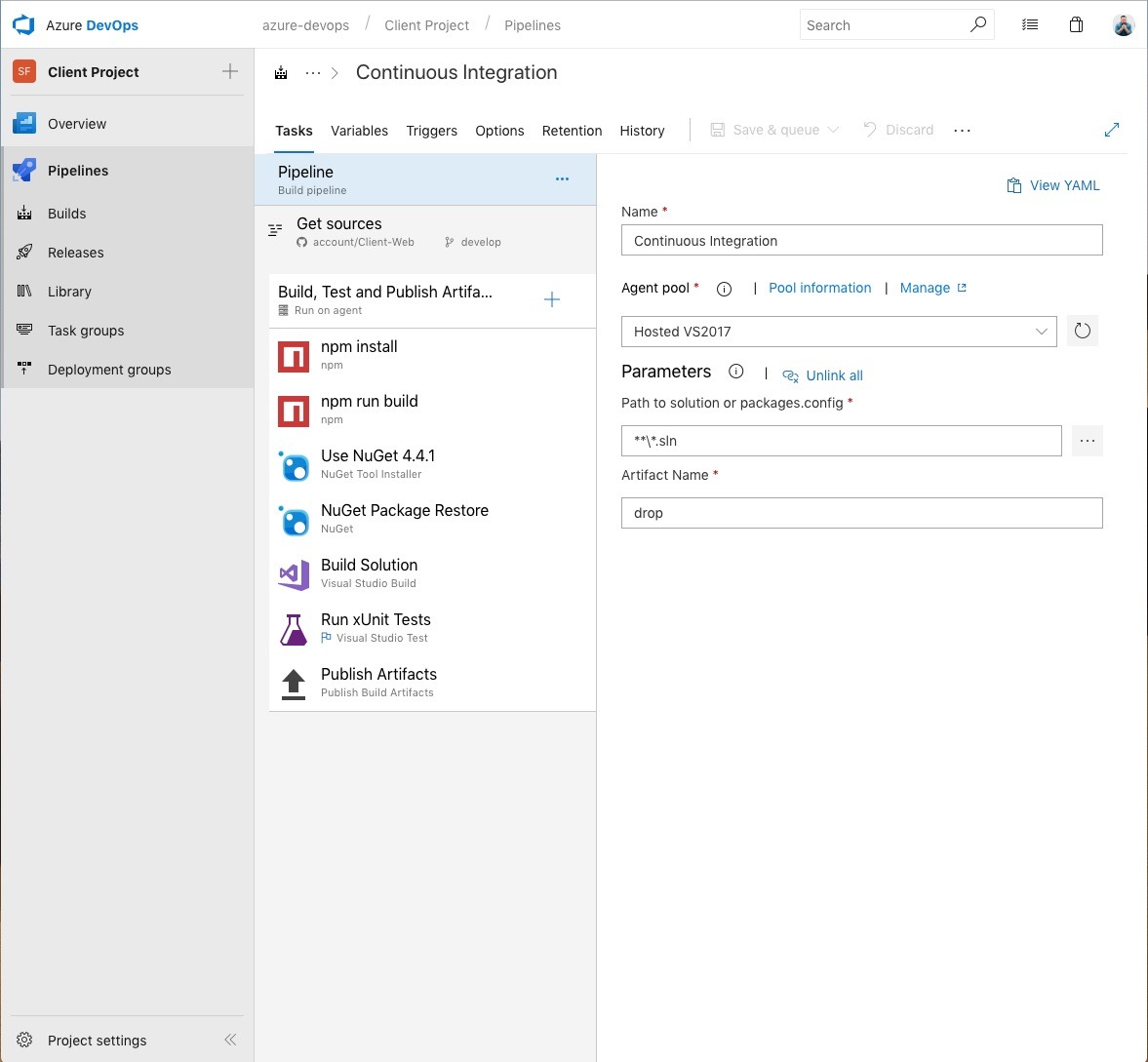Expand the Hosted VS2017 agent pool dropdown
1148x1062 pixels.
coord(1040,332)
